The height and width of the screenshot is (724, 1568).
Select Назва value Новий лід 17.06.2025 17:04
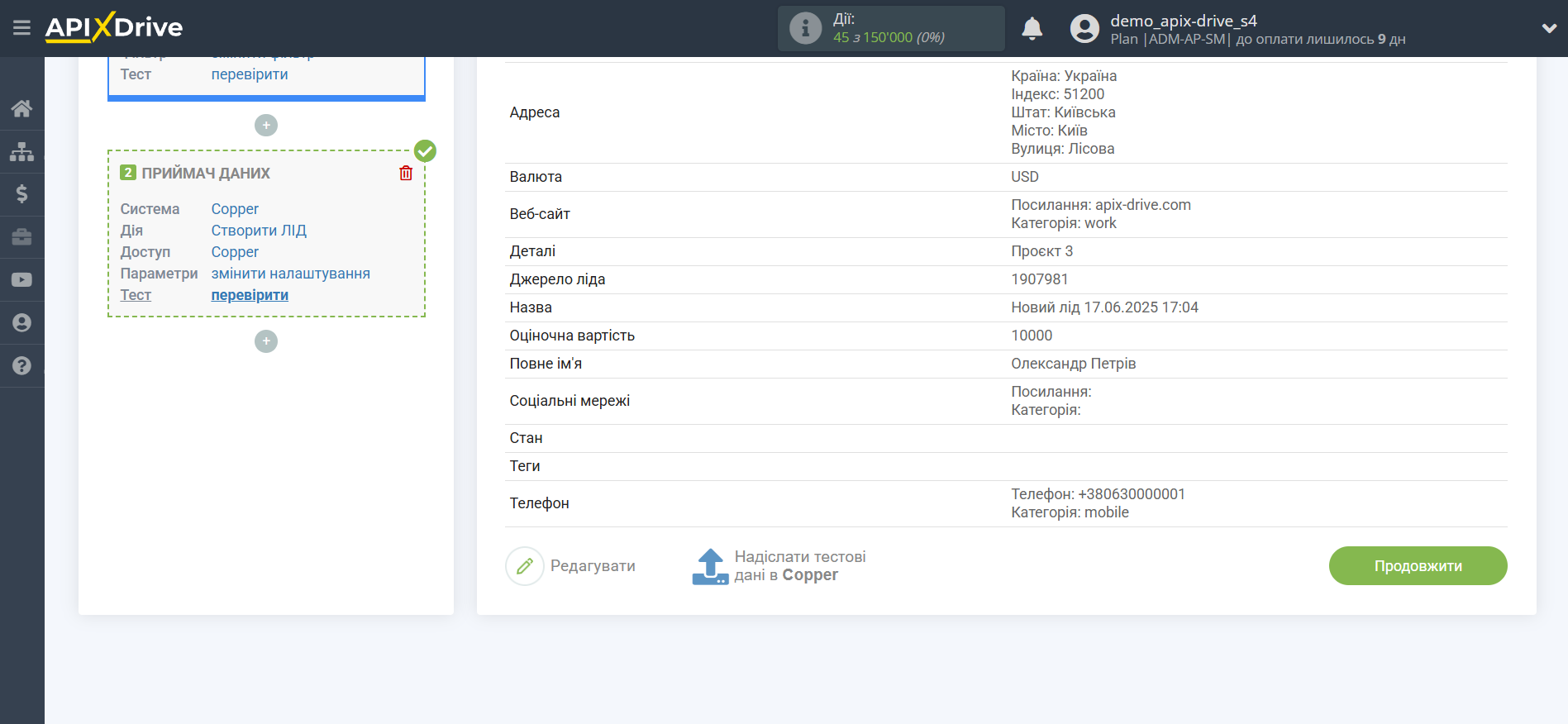1104,307
